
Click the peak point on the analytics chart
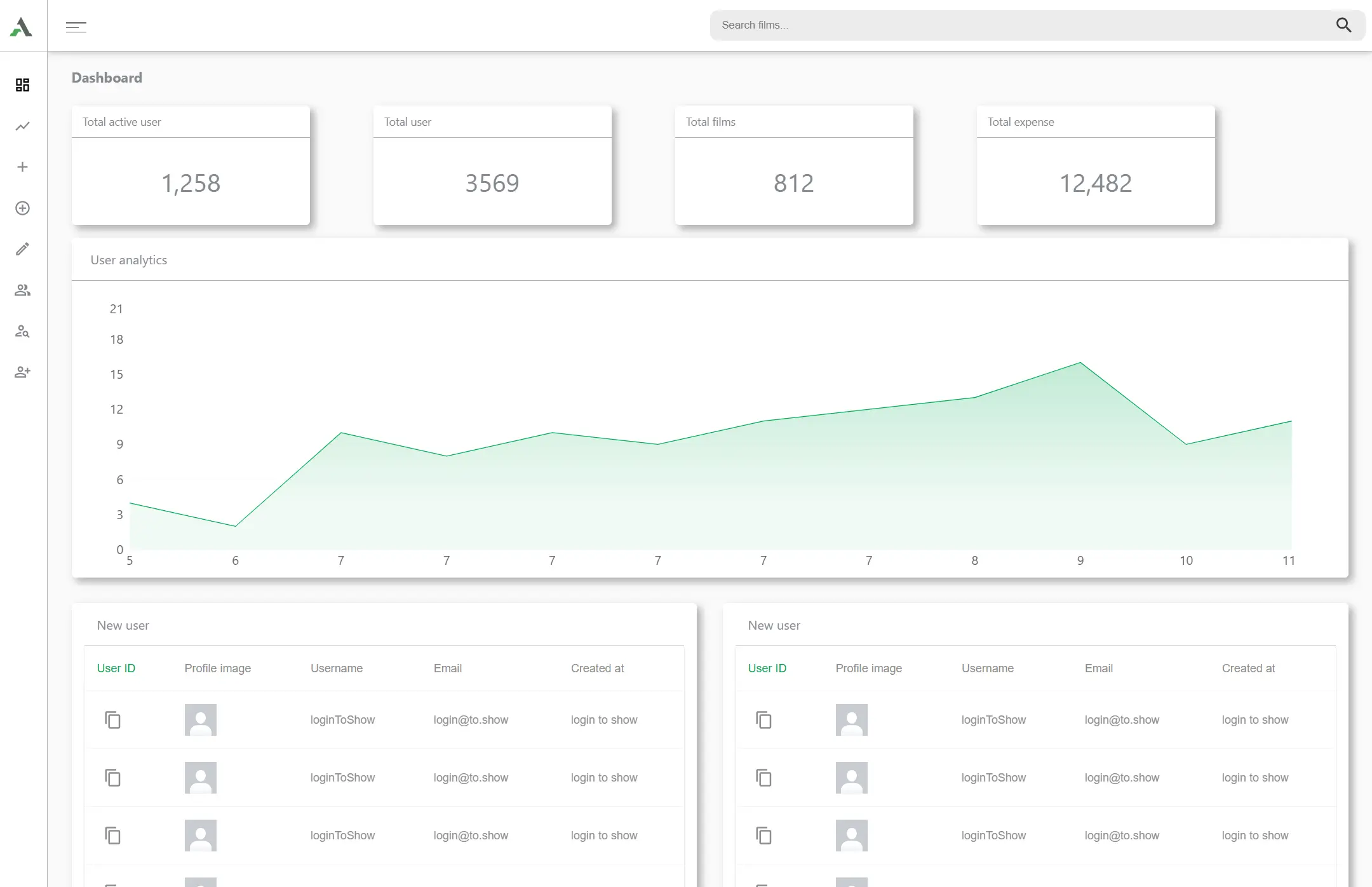tap(1079, 363)
